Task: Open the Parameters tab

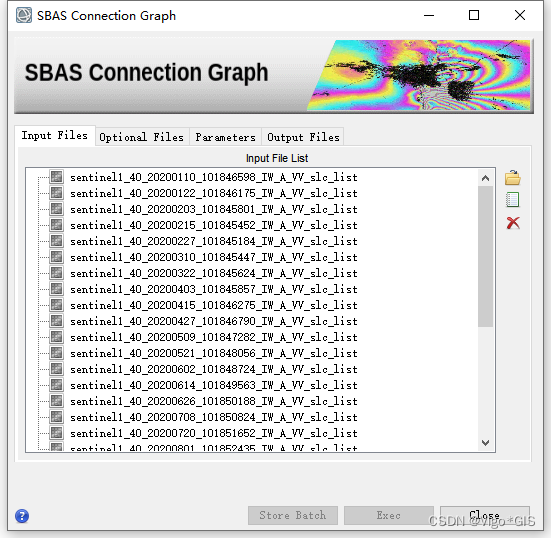Action: (225, 137)
